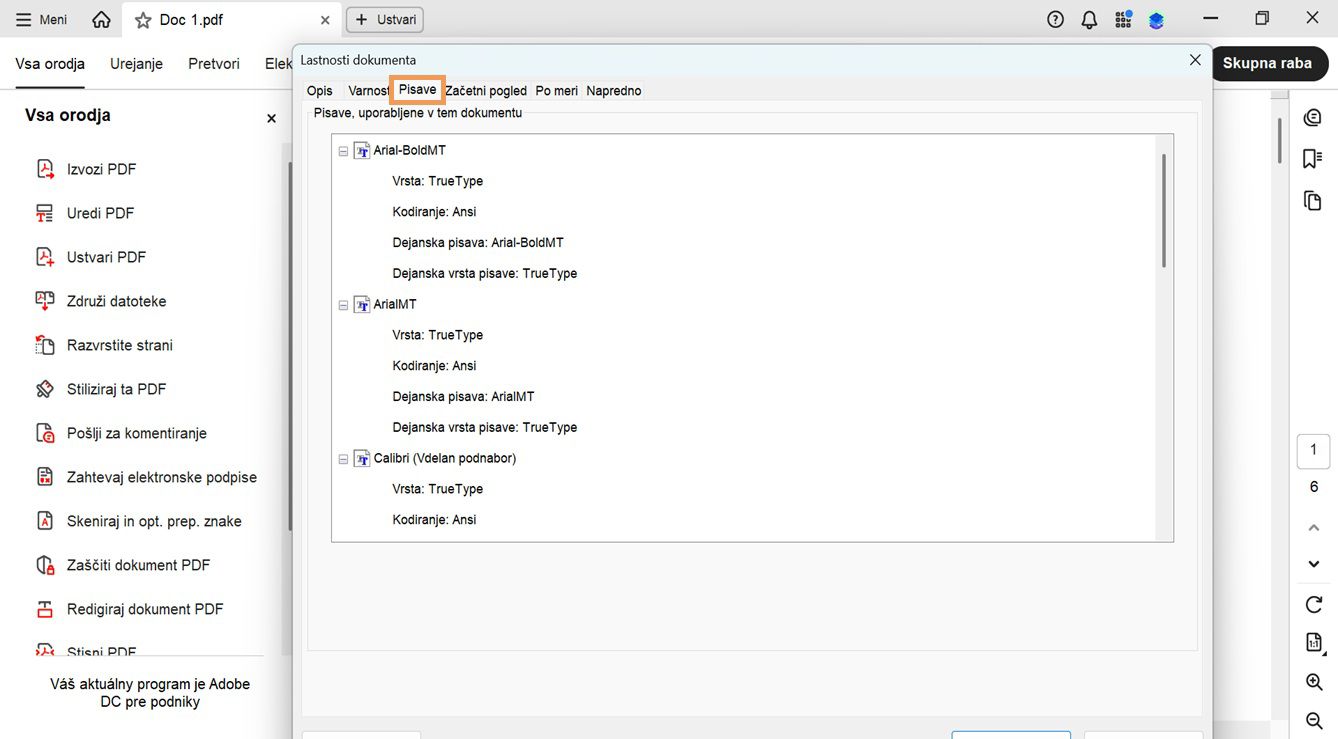Click "Kodiranje: Ansi" under Calibri
The image size is (1338, 739).
pos(434,520)
